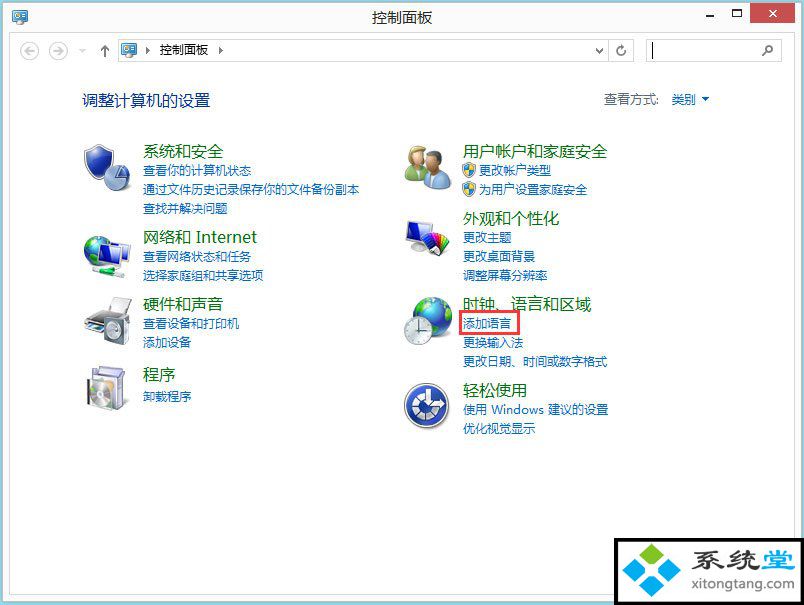This screenshot has height=605, width=804.
Task: Click the 控制面板 breadcrumb item
Action: (184, 50)
